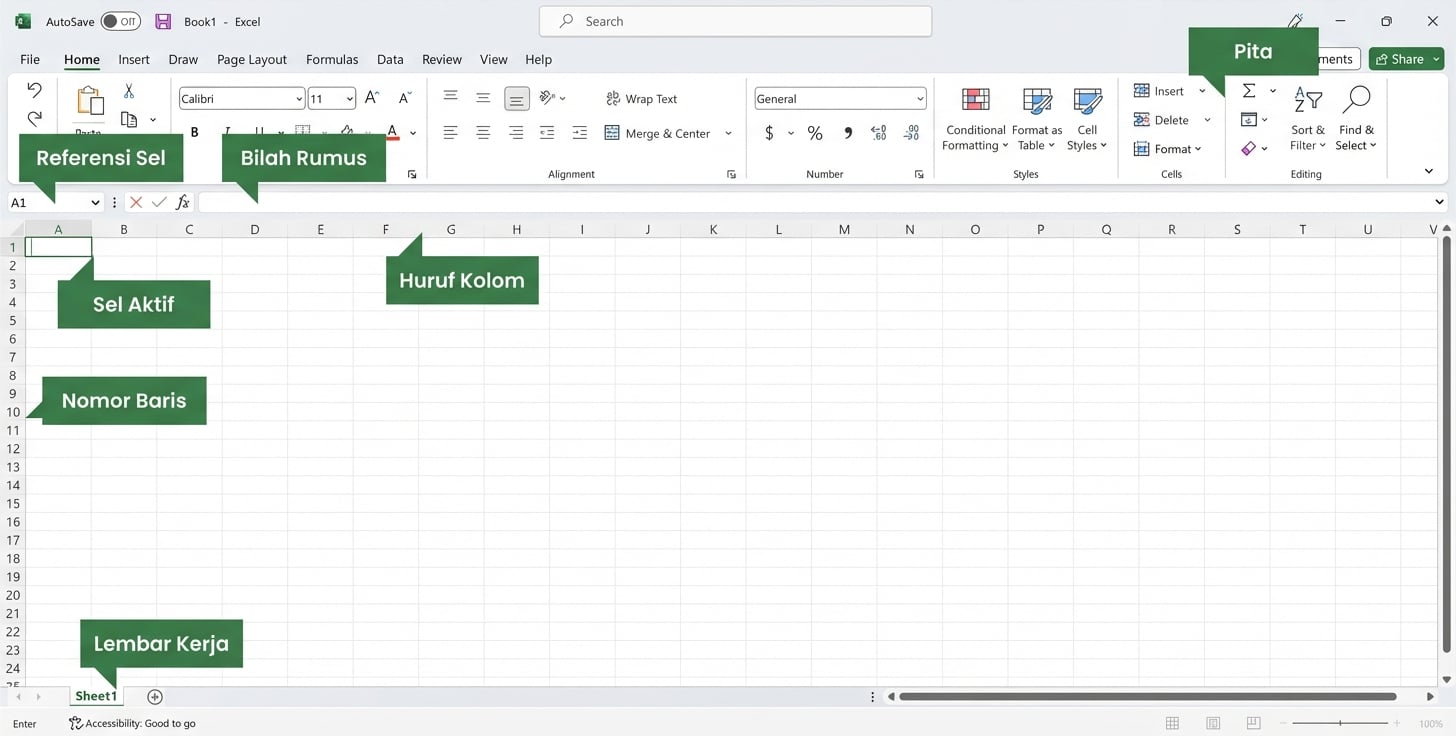This screenshot has width=1456, height=736.
Task: Toggle underline formatting
Action: pyautogui.click(x=258, y=131)
